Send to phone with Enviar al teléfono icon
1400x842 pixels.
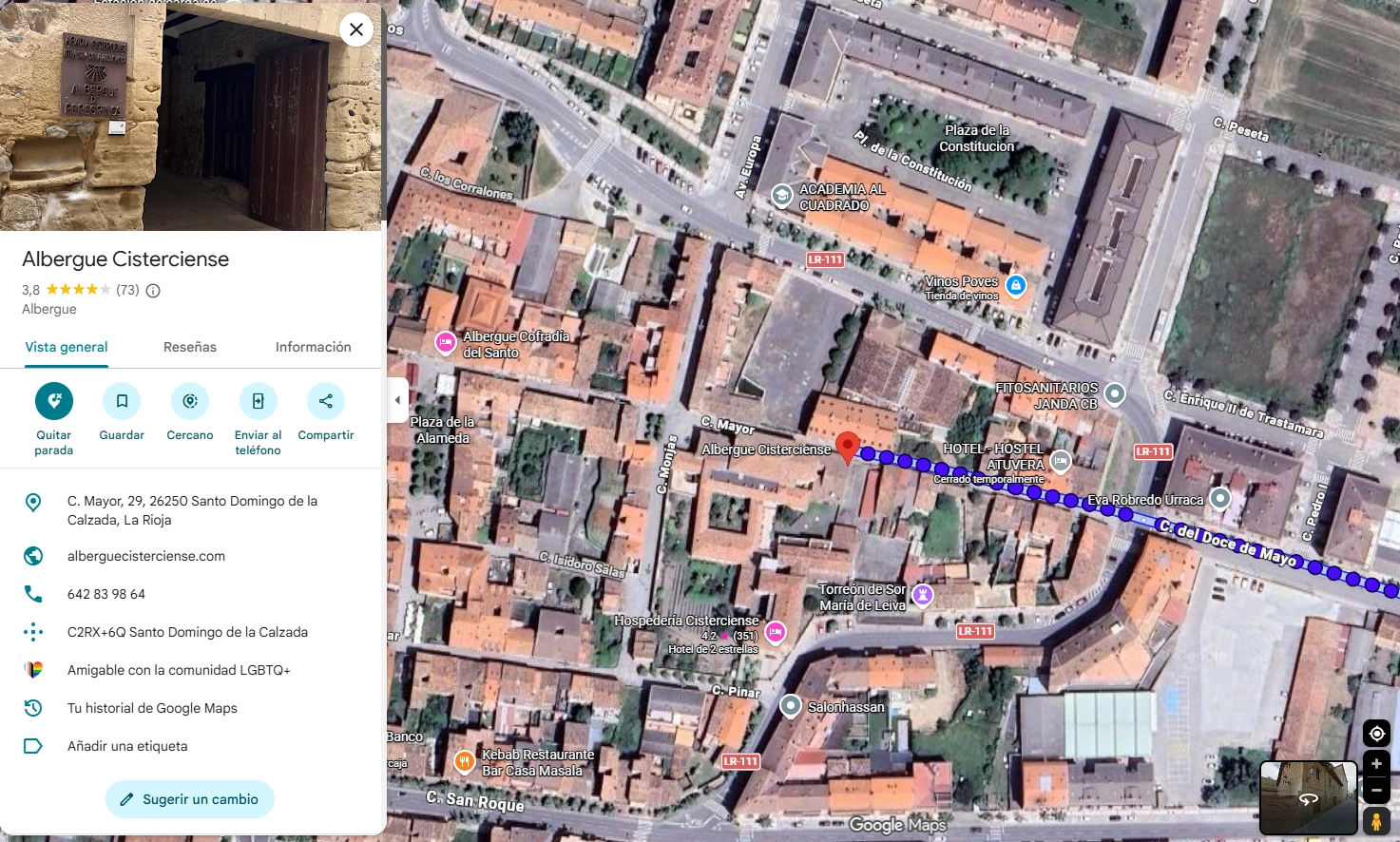pyautogui.click(x=259, y=401)
